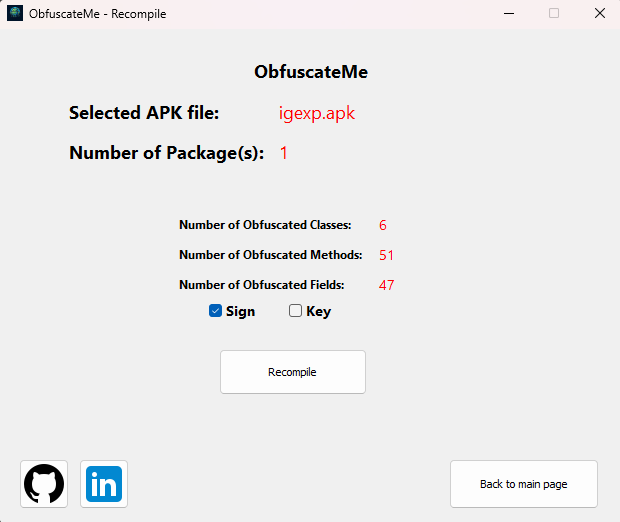This screenshot has height=522, width=620.
Task: Close the ObfuscateMe Recompile window
Action: (x=599, y=14)
